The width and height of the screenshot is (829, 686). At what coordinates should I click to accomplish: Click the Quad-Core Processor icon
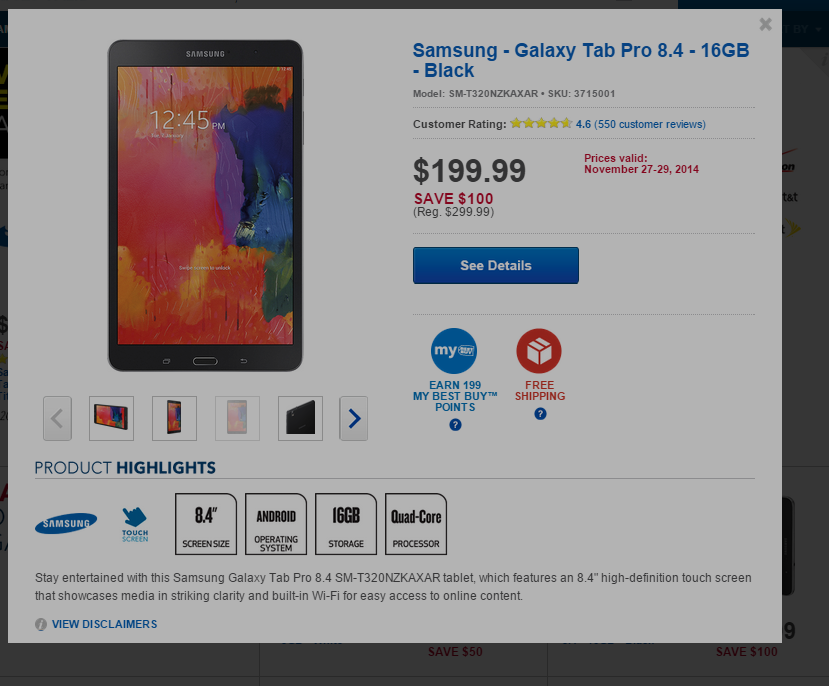click(416, 524)
